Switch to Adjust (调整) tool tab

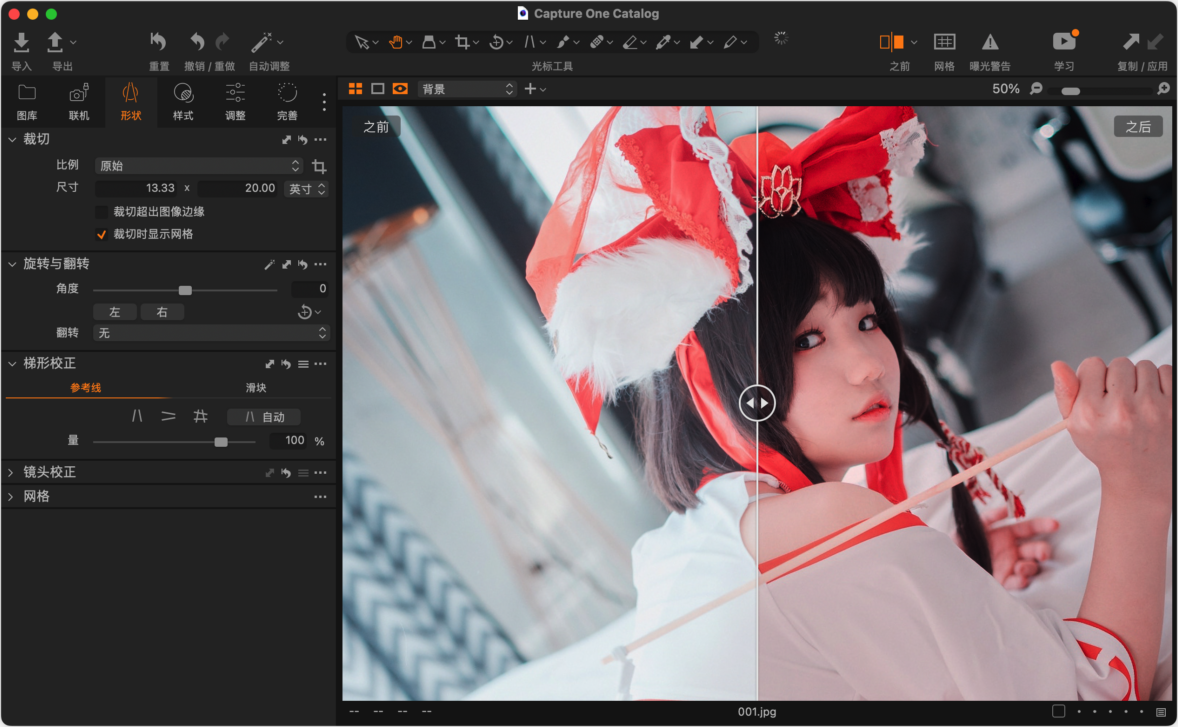click(x=235, y=102)
